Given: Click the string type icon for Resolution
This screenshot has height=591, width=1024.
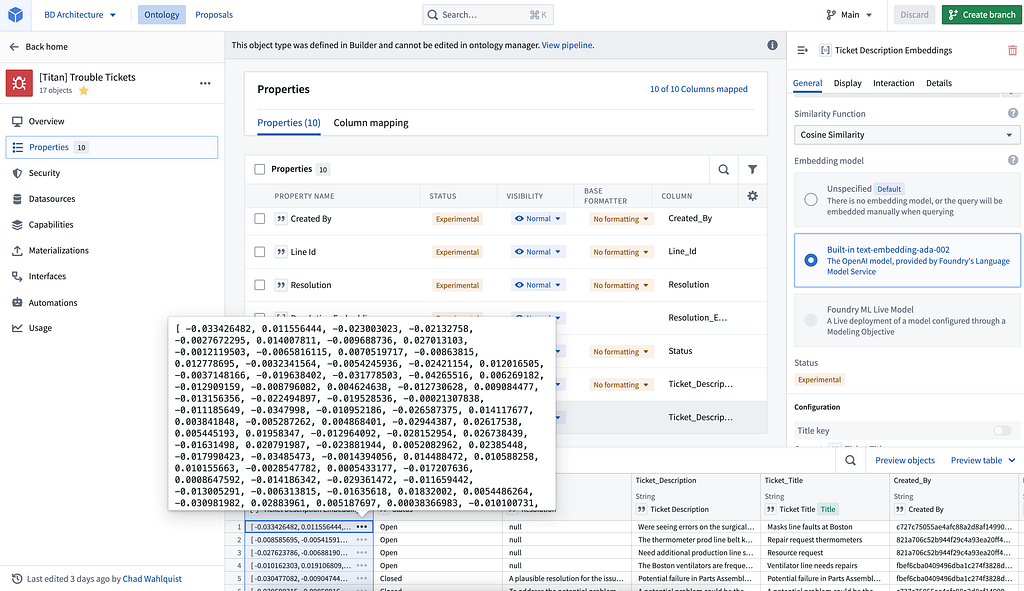Looking at the screenshot, I should (281, 285).
